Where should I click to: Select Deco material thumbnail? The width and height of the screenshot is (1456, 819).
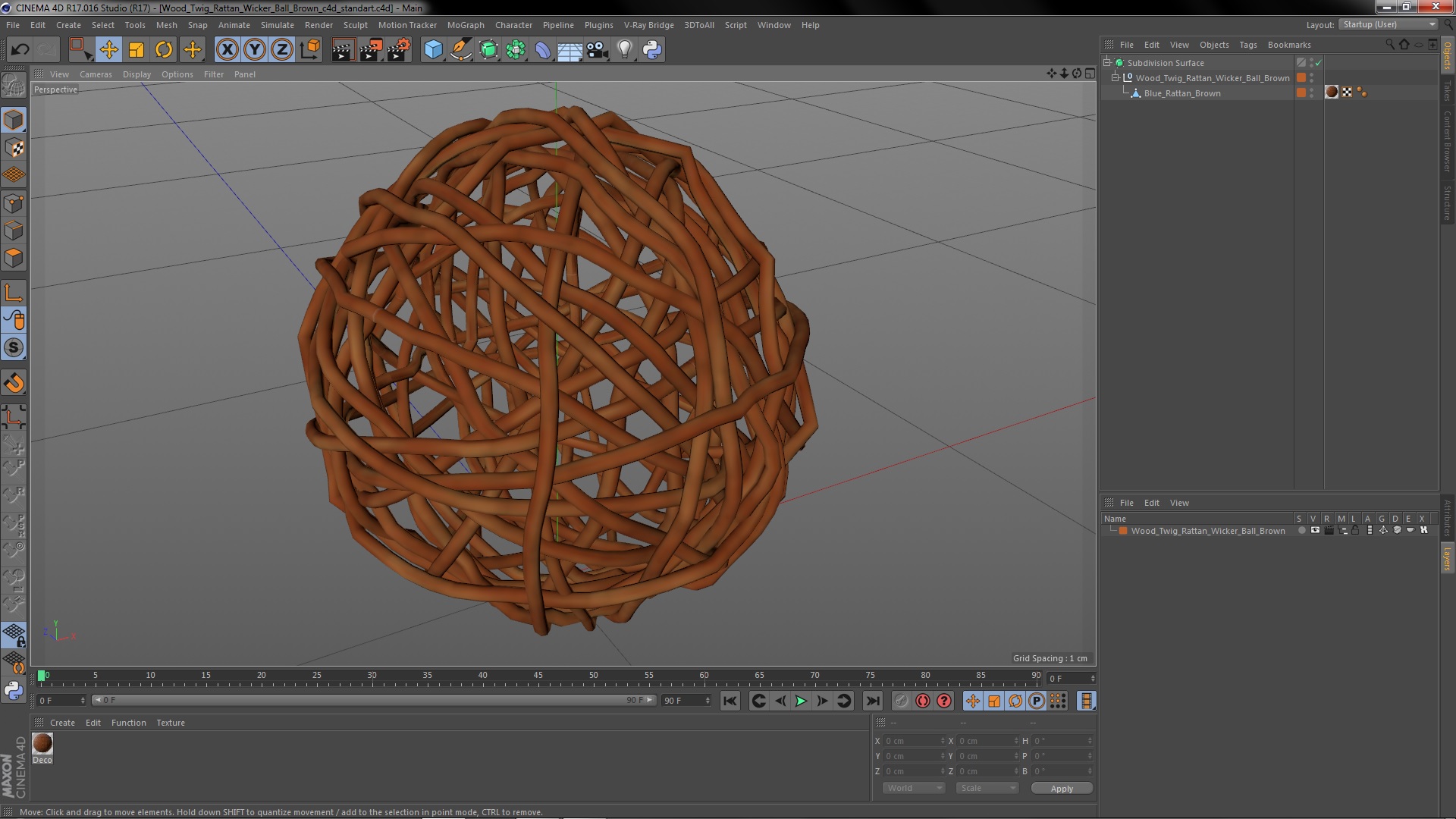[42, 743]
